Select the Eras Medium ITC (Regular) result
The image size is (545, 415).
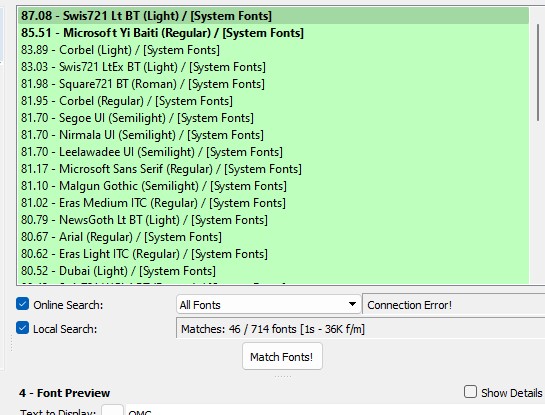tap(274, 203)
